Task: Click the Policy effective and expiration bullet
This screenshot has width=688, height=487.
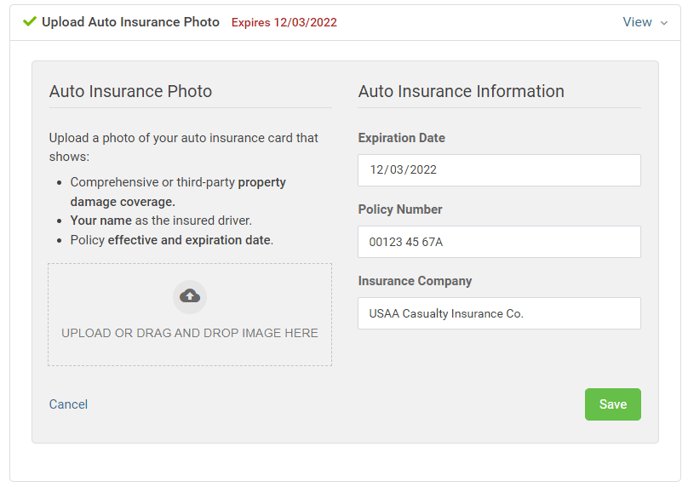Action: coord(171,240)
